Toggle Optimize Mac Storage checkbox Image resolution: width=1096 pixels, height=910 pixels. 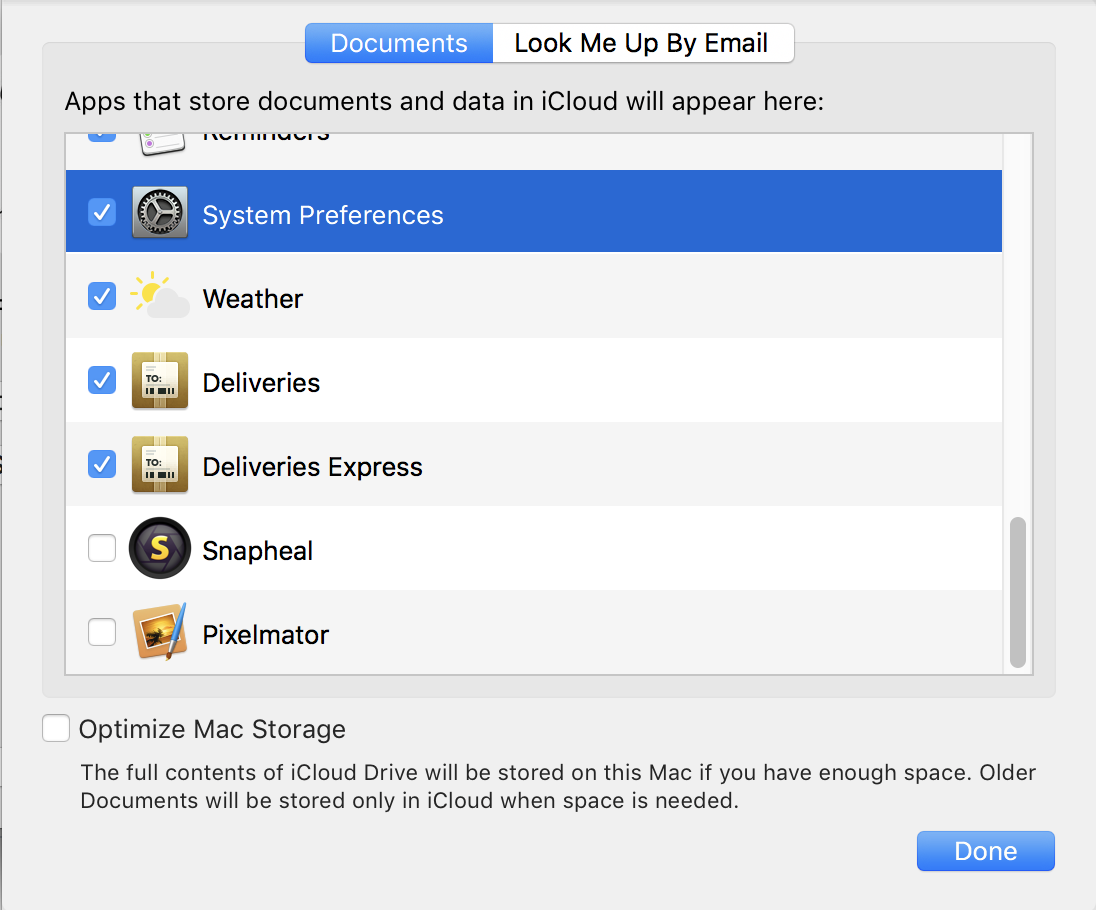click(x=56, y=728)
